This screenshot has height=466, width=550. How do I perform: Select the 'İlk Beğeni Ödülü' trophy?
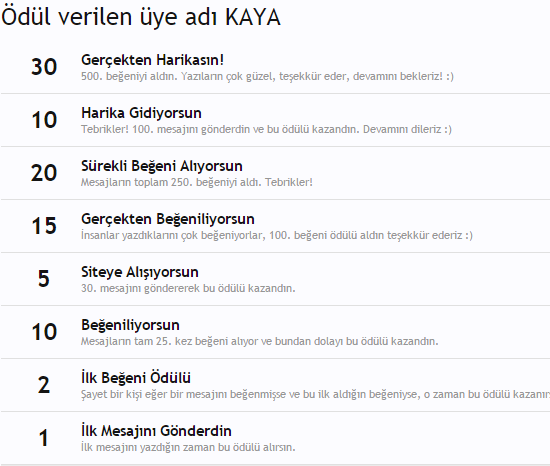point(136,378)
